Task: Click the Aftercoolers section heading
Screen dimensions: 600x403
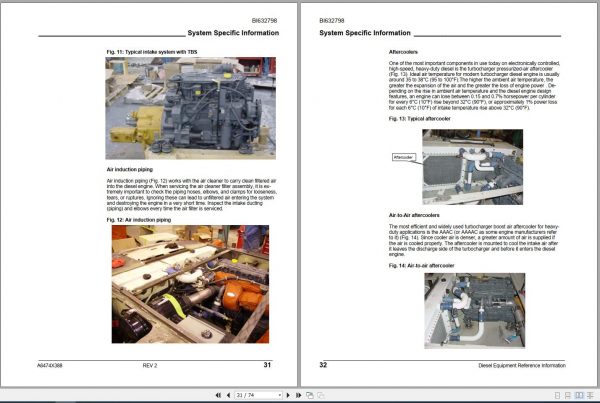Action: [x=403, y=52]
